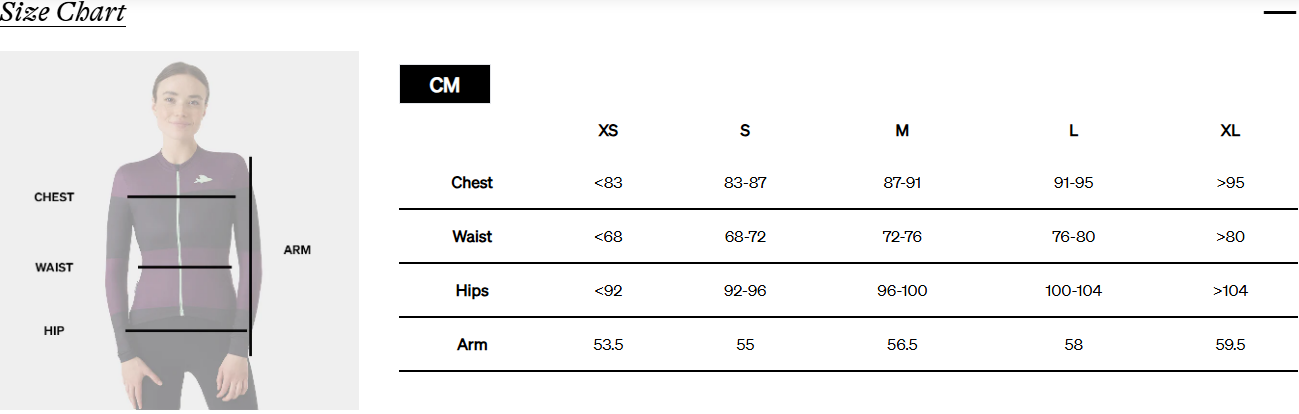Click the HIP label beside the model

[54, 330]
